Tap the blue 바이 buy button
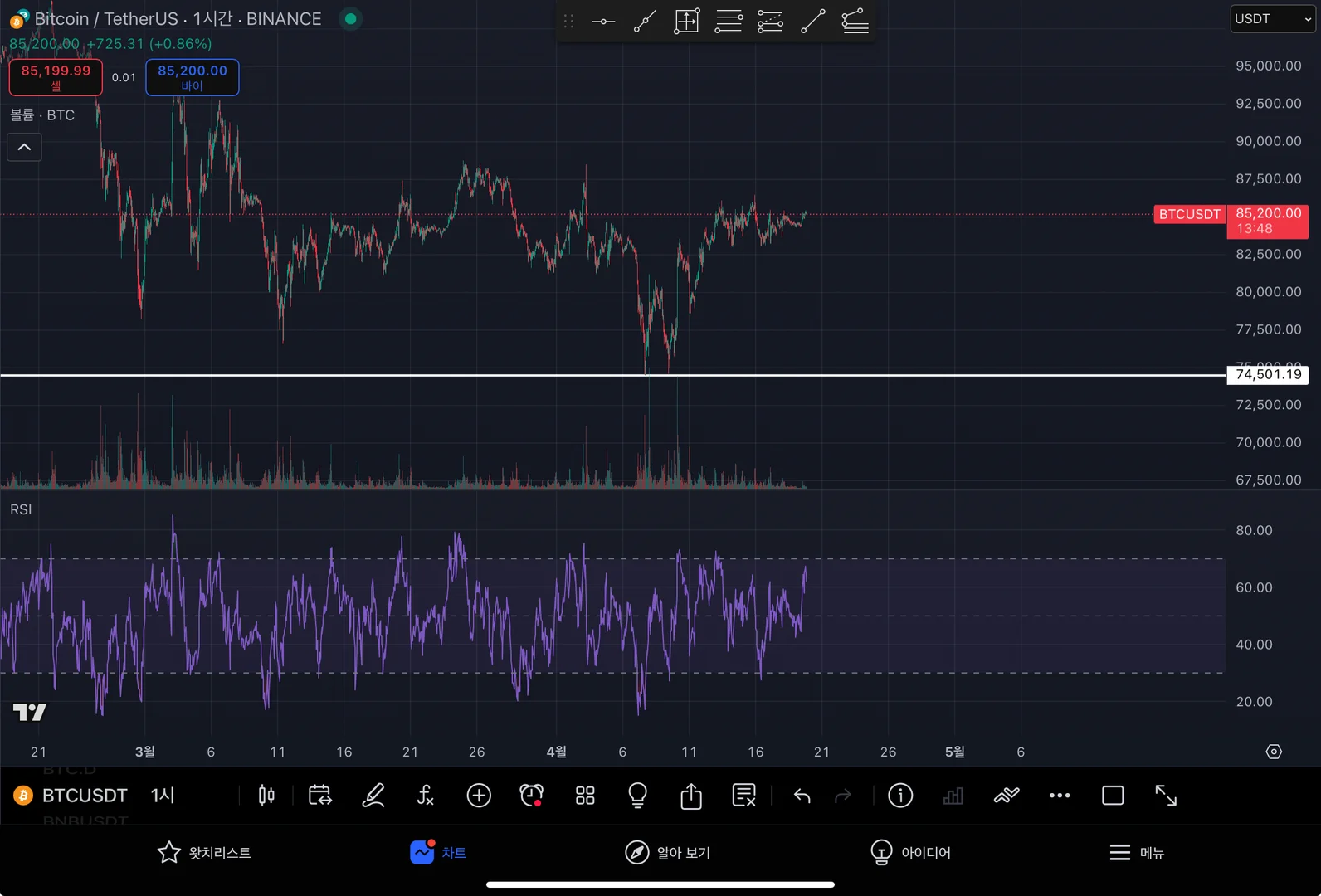 (x=193, y=77)
